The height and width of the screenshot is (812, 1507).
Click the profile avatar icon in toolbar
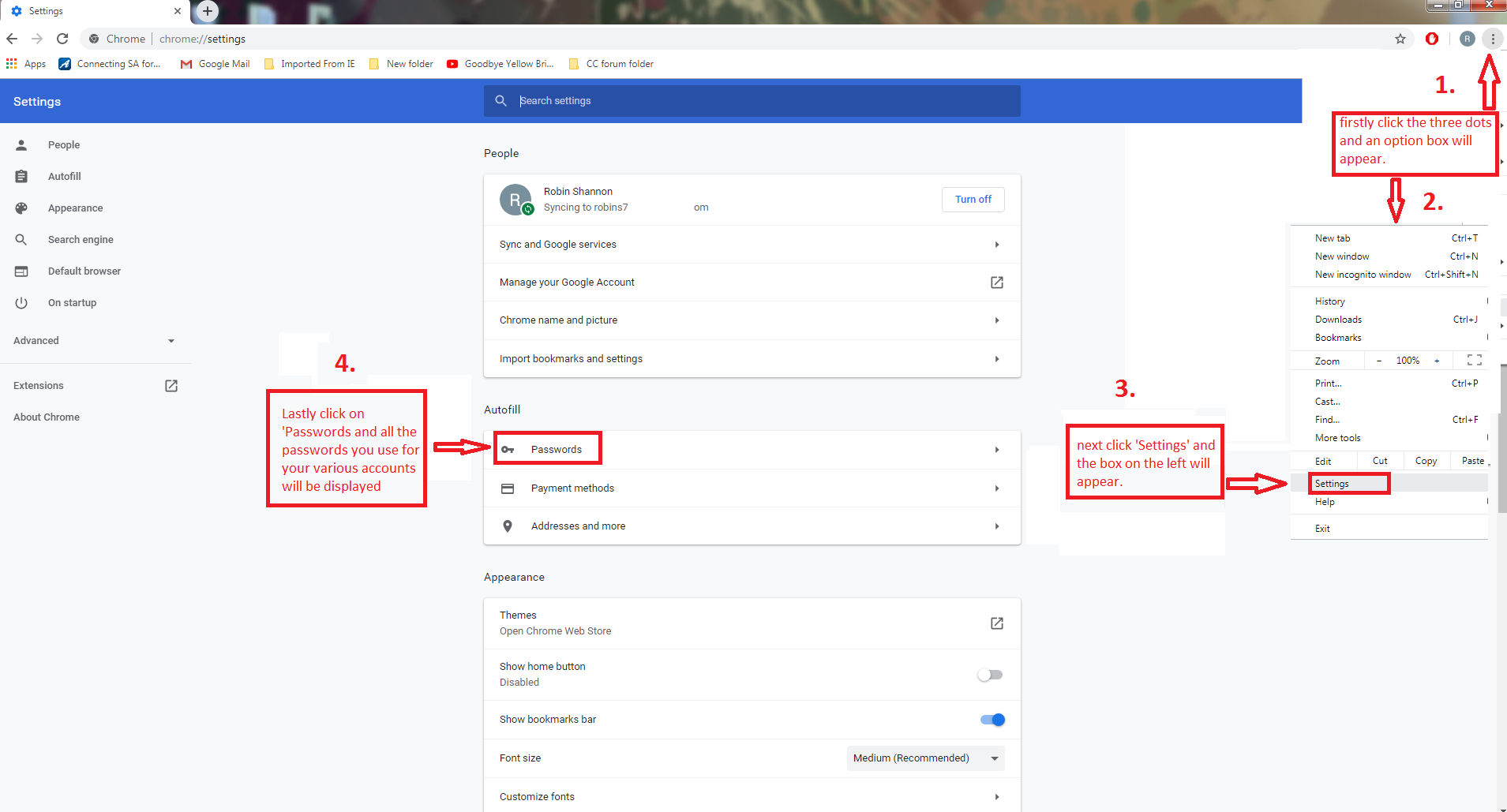click(1467, 39)
